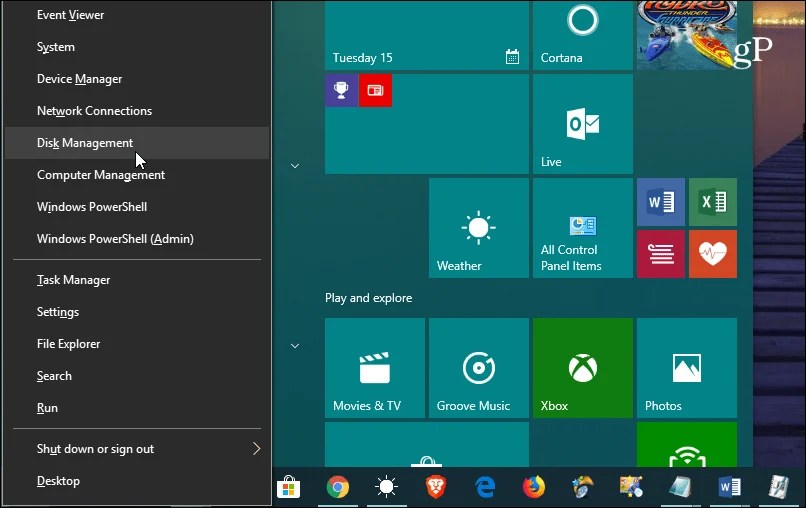The width and height of the screenshot is (806, 508).
Task: Open Device Manager
Action: 137,79
